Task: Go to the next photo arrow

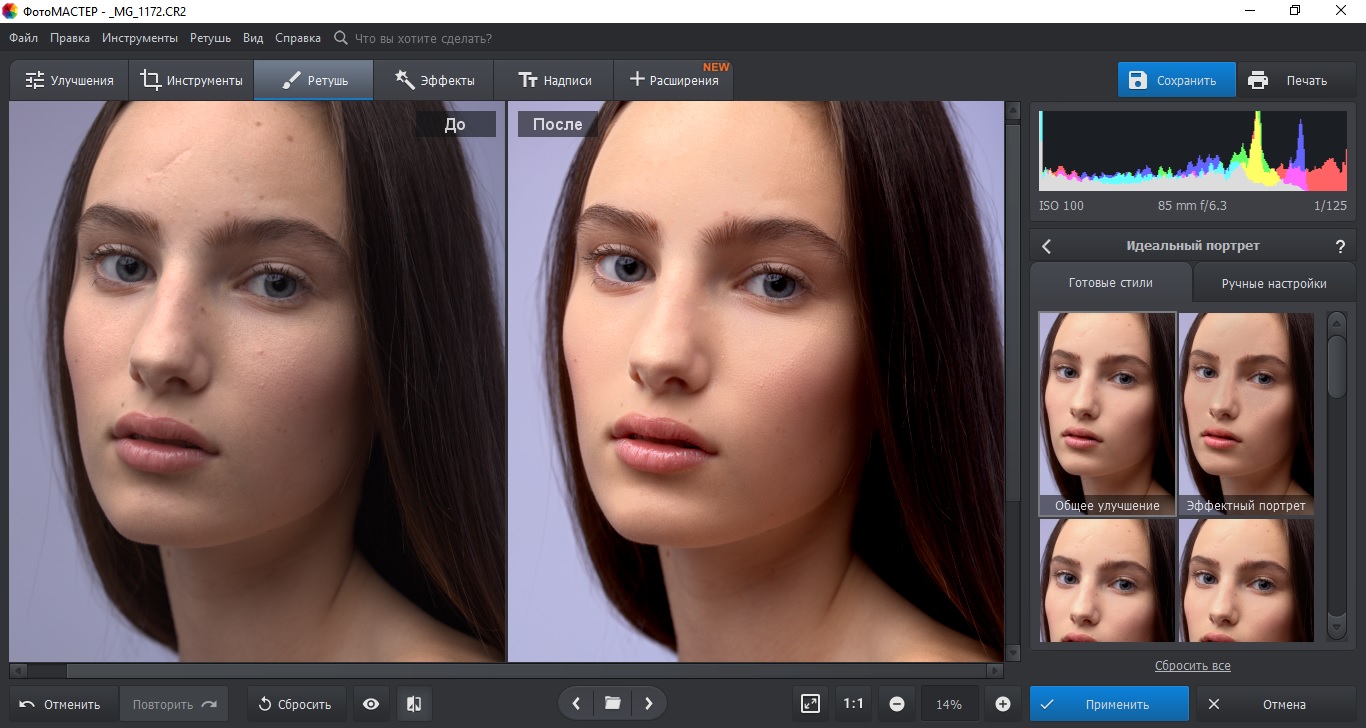Action: click(x=648, y=704)
